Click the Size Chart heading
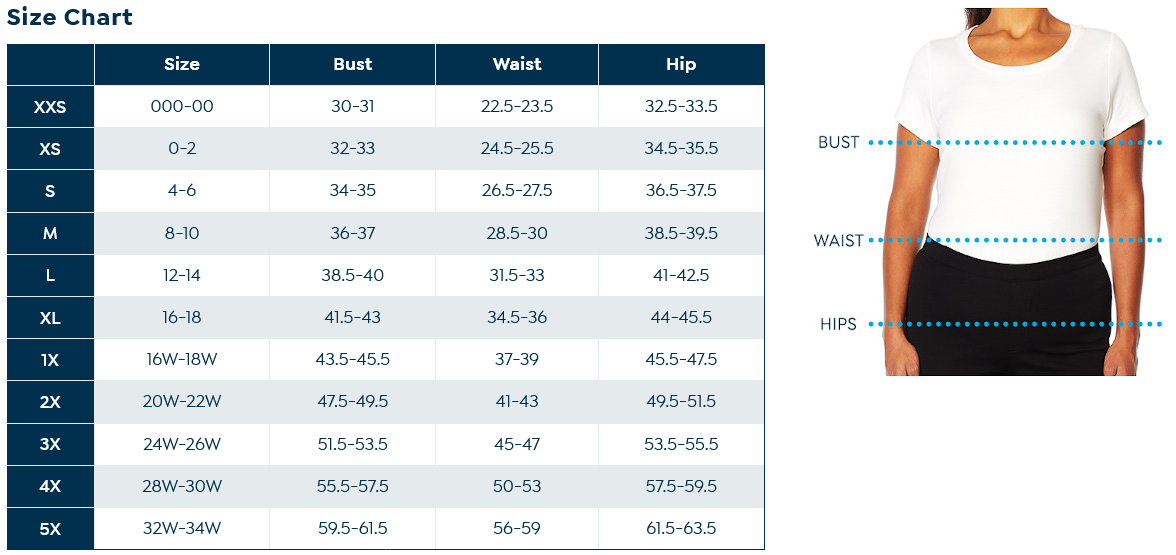 pyautogui.click(x=70, y=16)
